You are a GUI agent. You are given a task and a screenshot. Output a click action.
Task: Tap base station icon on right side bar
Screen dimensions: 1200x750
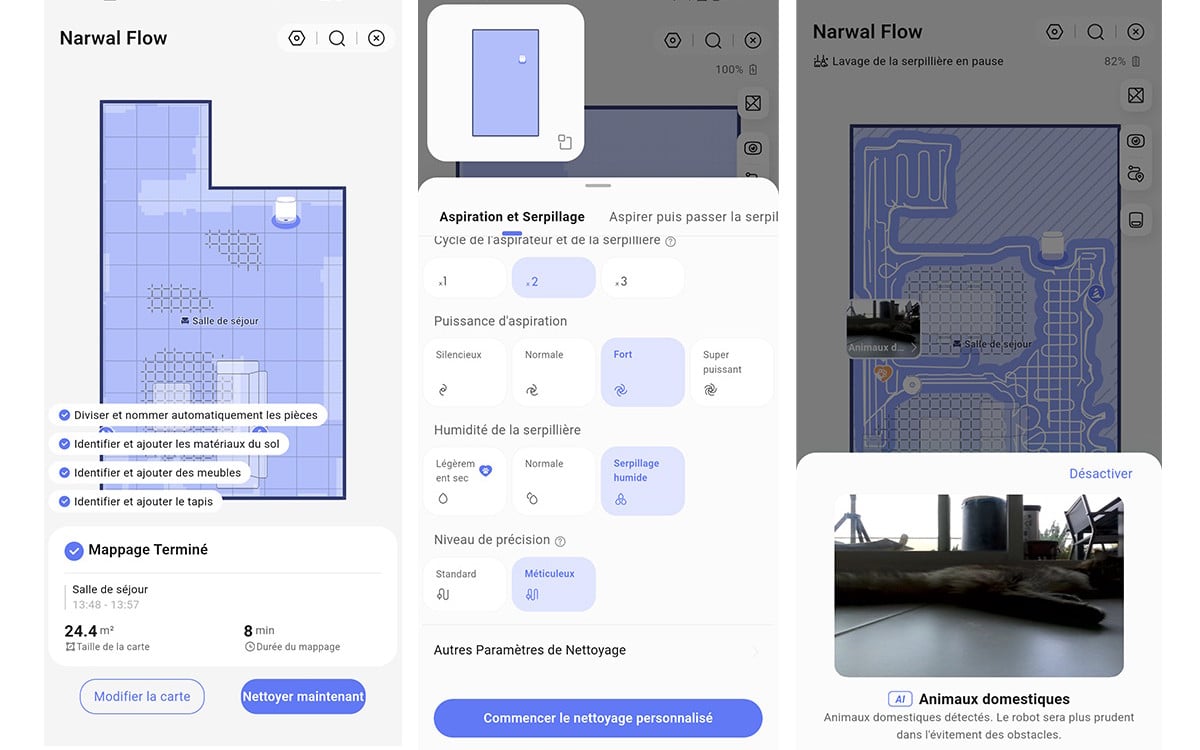pos(1136,220)
